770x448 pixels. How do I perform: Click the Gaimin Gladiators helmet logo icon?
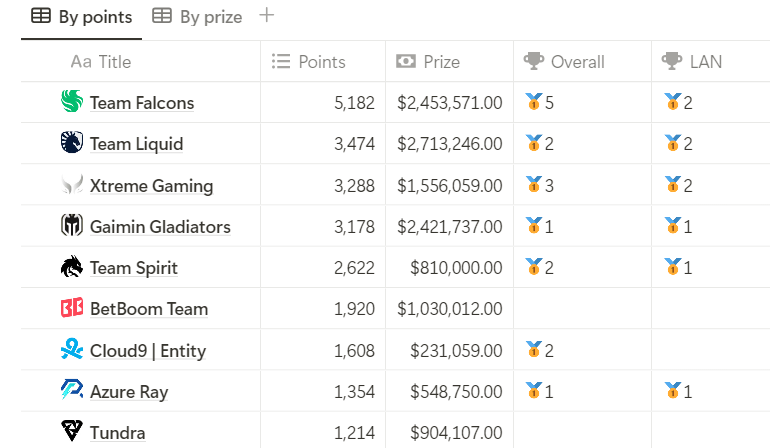pyautogui.click(x=72, y=225)
